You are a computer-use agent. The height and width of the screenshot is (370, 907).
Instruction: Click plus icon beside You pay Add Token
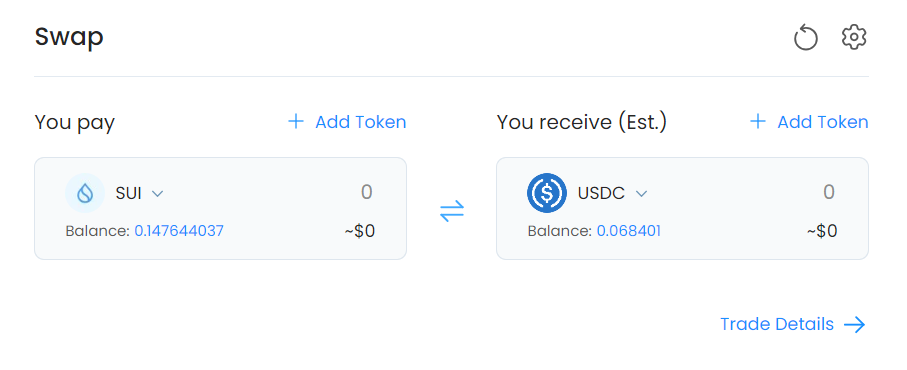pyautogui.click(x=296, y=121)
